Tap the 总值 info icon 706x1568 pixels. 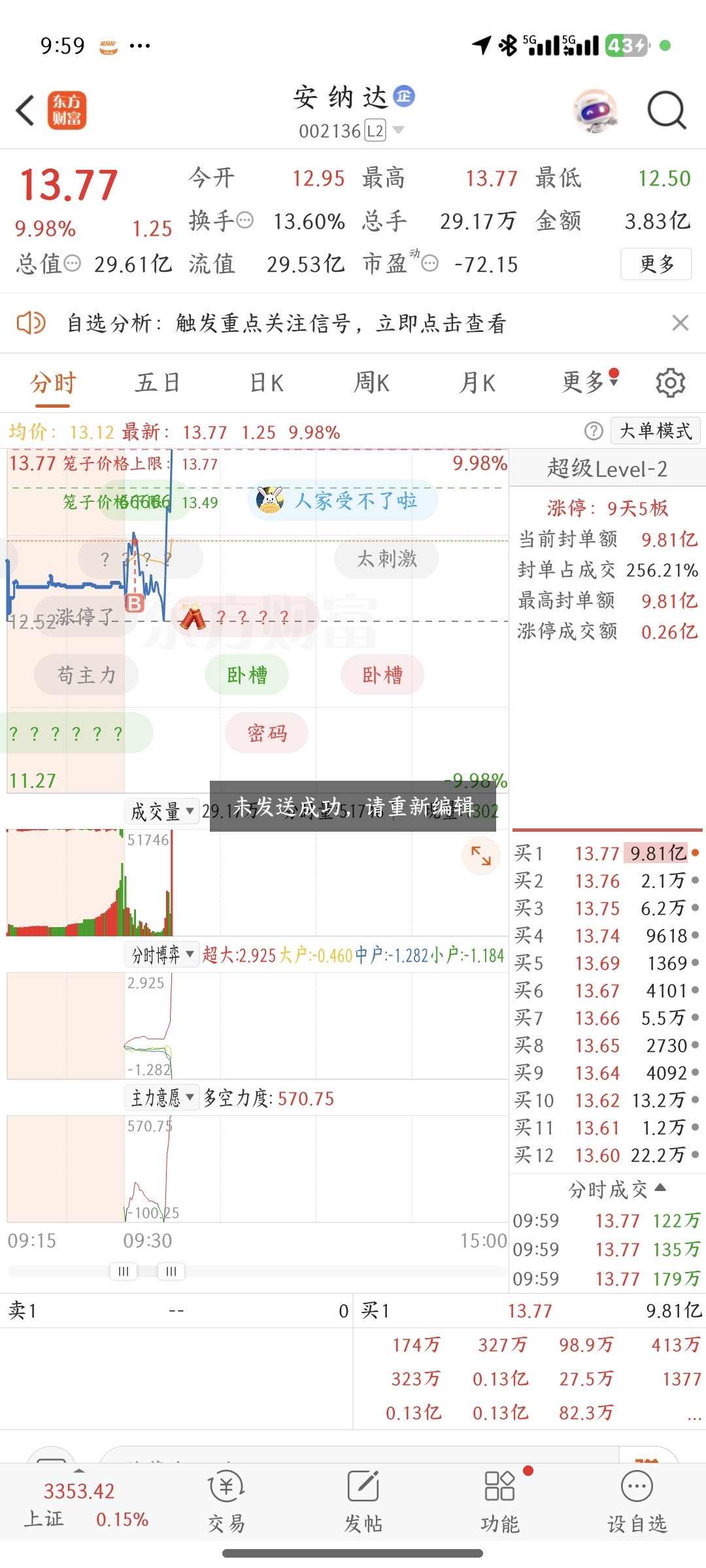click(72, 263)
